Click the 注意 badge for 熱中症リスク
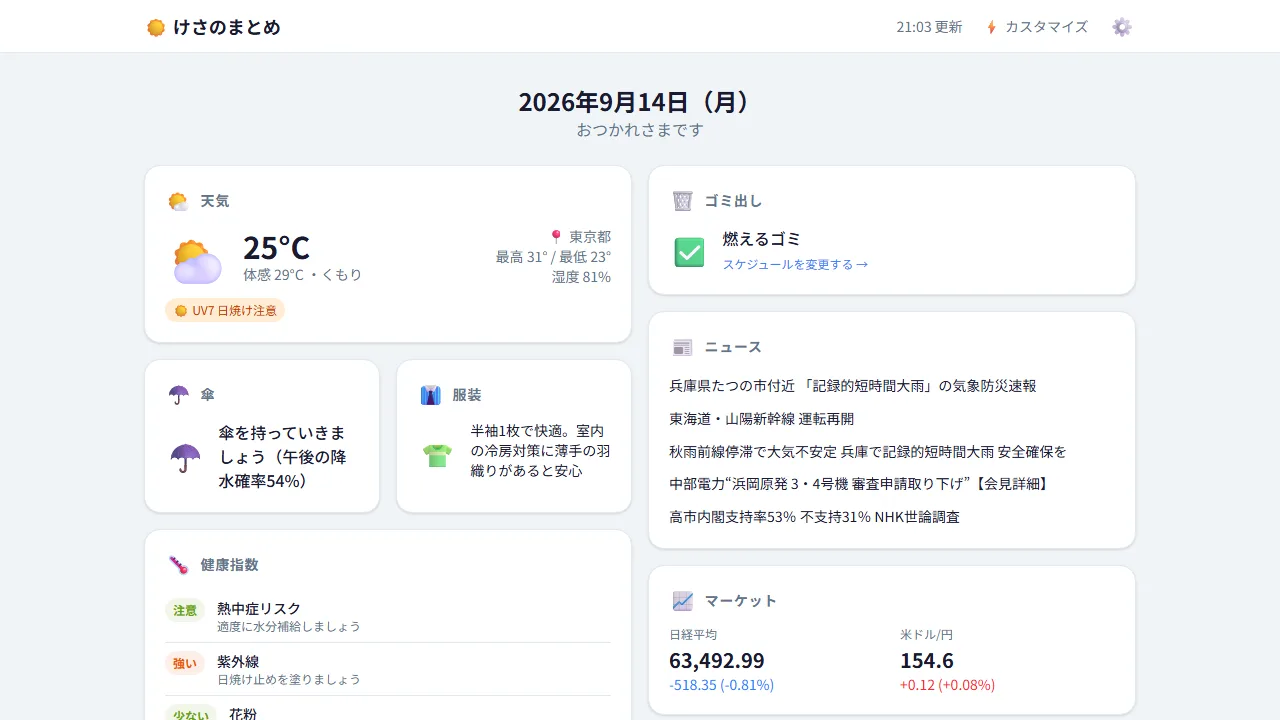Viewport: 1280px width, 720px height. [x=185, y=610]
